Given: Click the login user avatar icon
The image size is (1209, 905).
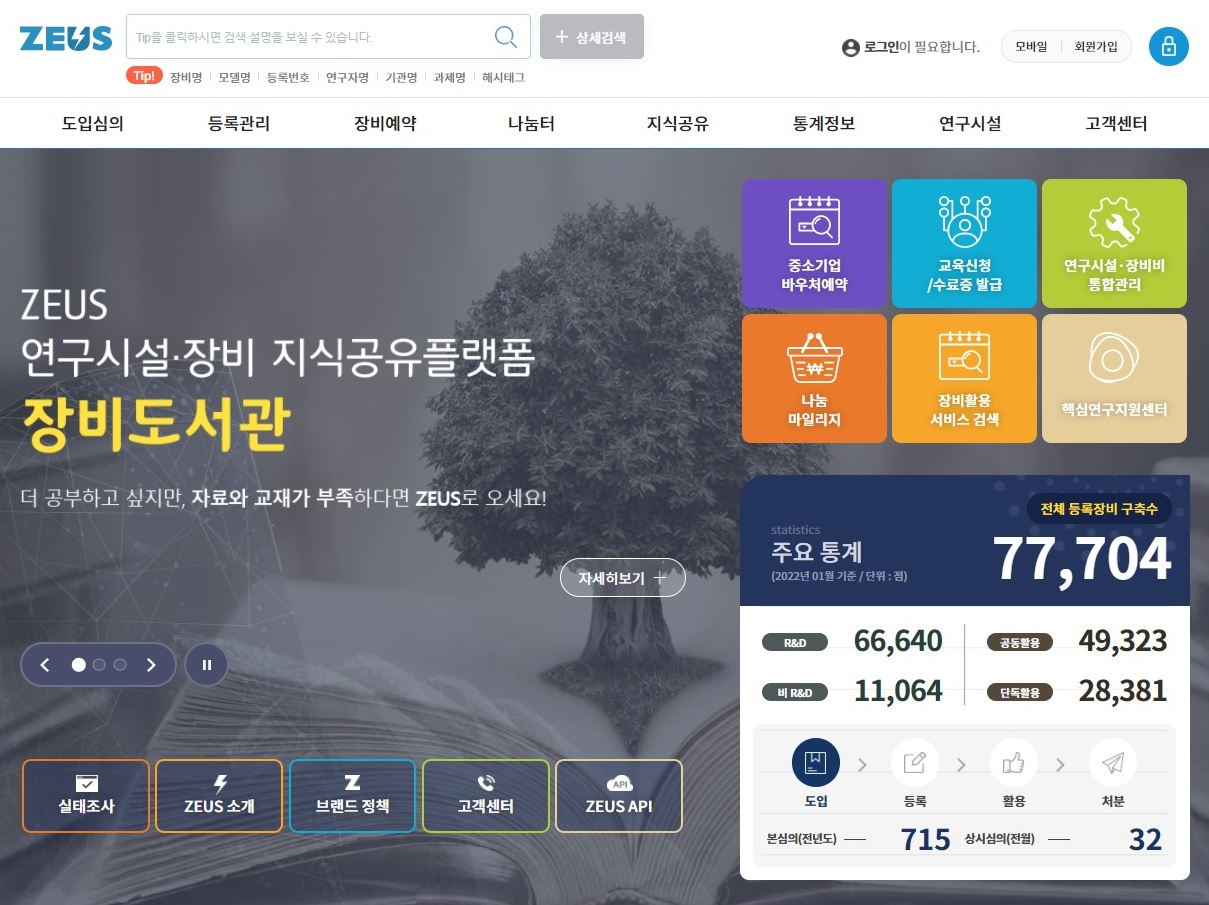Looking at the screenshot, I should tap(851, 47).
